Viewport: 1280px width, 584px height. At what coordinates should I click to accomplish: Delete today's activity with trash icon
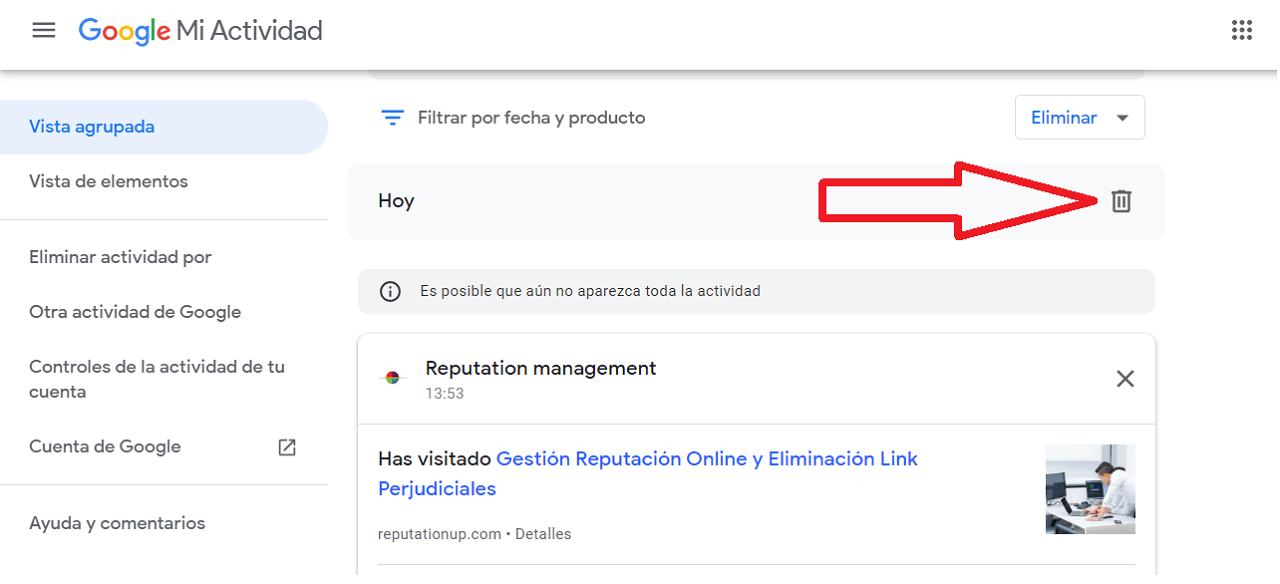pyautogui.click(x=1121, y=201)
